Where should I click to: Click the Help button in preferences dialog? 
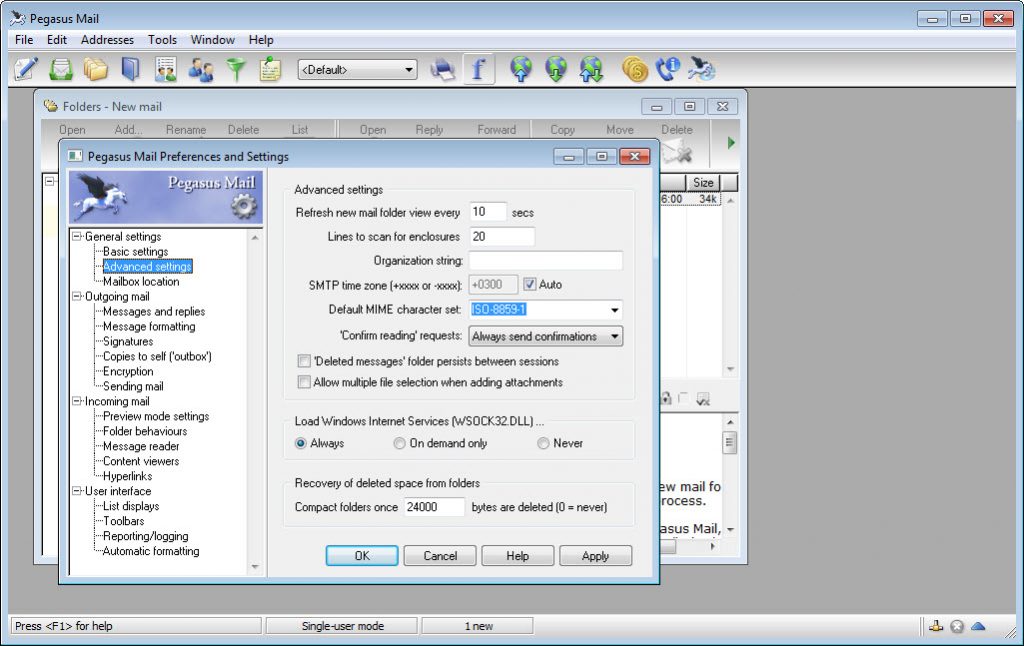[518, 556]
